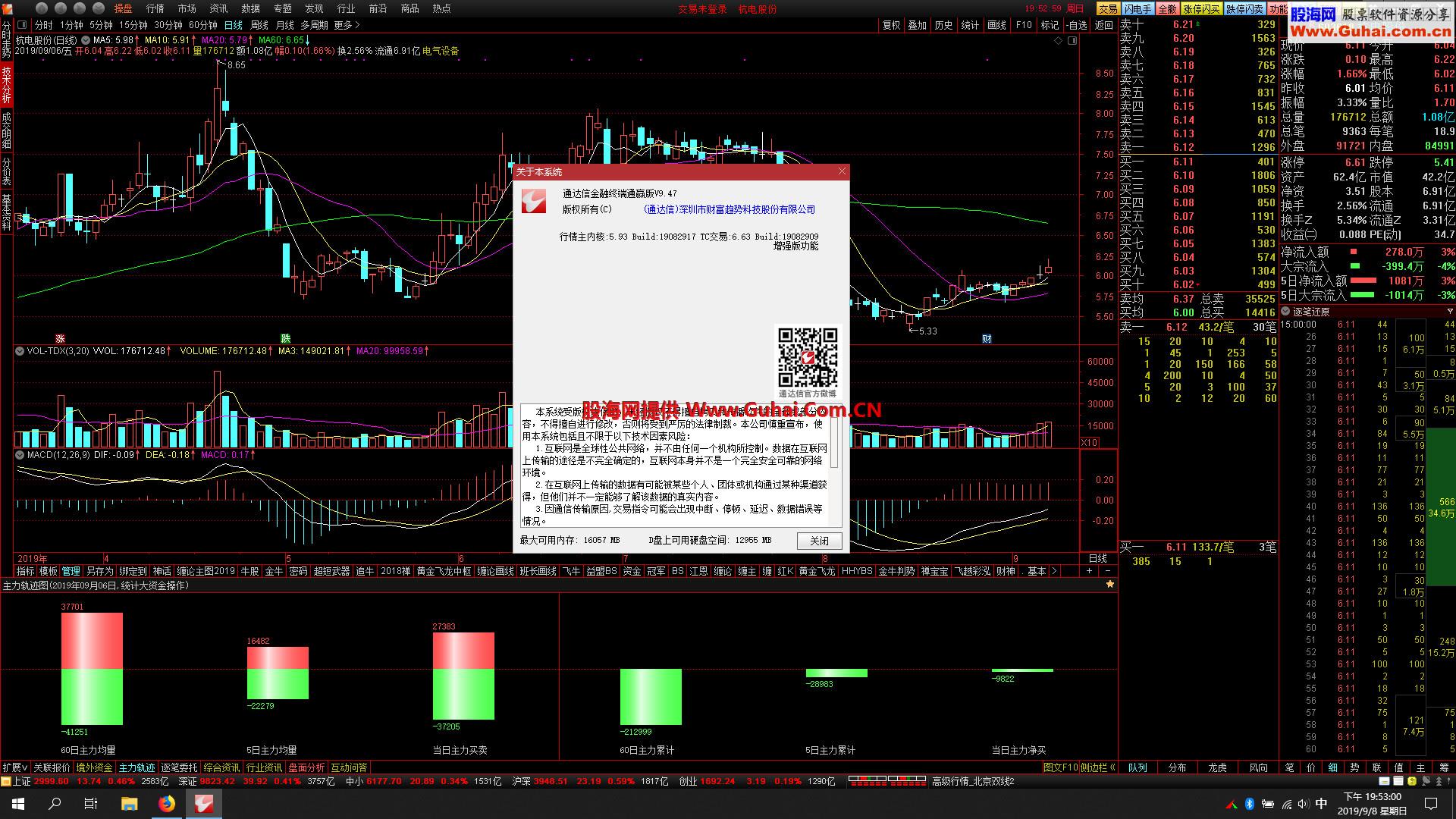Click the 60日主力均量 red-green bar
Viewport: 1456px width, 819px height.
92,669
